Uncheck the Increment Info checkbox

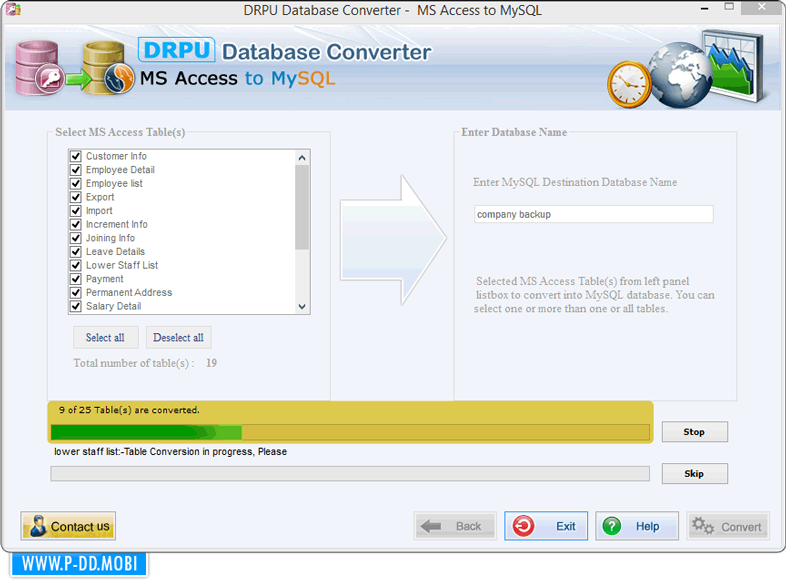tap(76, 224)
